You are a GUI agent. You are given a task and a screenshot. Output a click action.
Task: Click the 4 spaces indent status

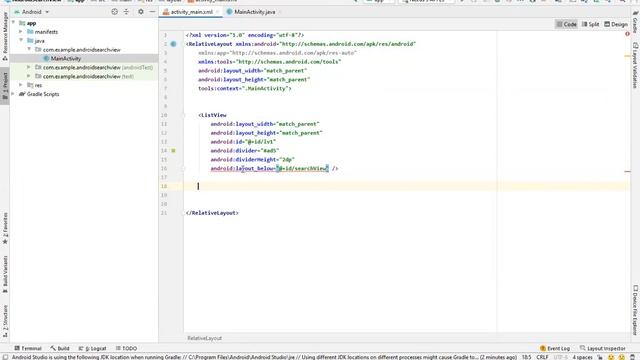(x=582, y=357)
